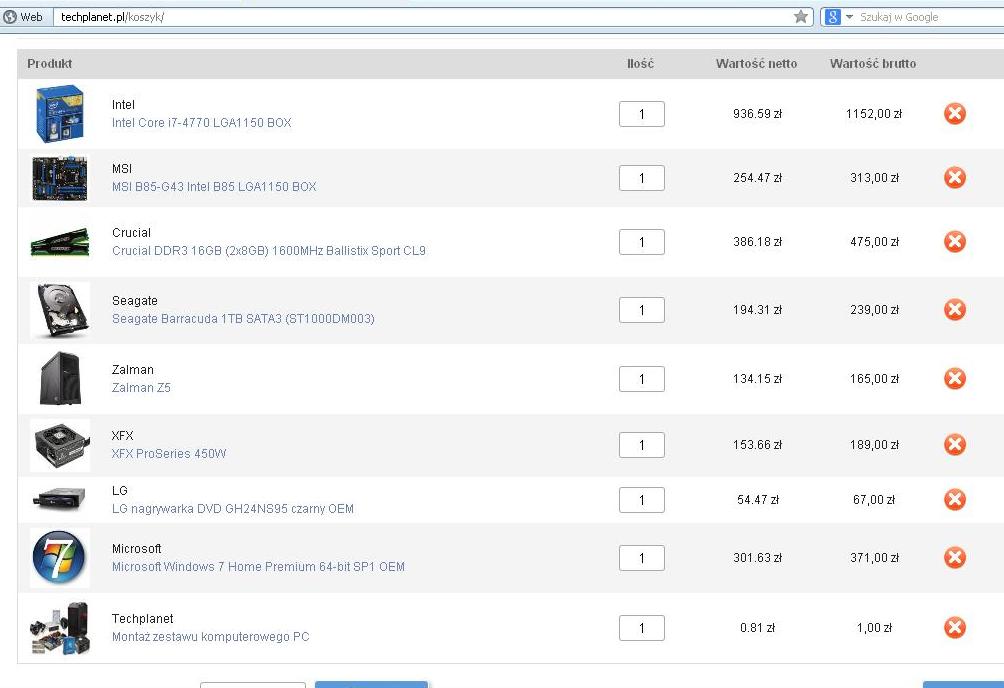Bookmark page with the star icon

click(x=800, y=17)
